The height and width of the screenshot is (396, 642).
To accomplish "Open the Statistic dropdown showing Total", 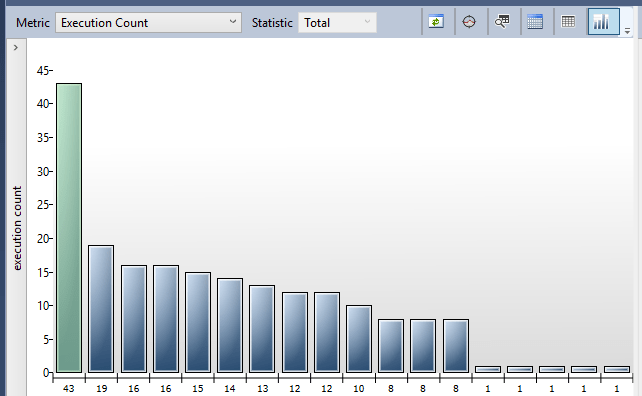I will pyautogui.click(x=337, y=23).
